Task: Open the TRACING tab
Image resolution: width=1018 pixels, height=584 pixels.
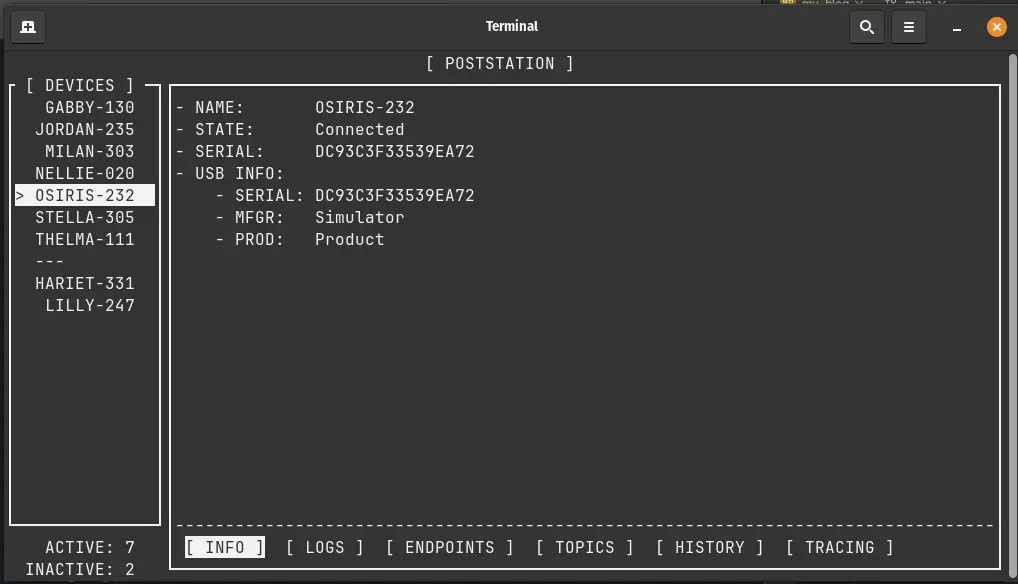Action: pyautogui.click(x=840, y=547)
